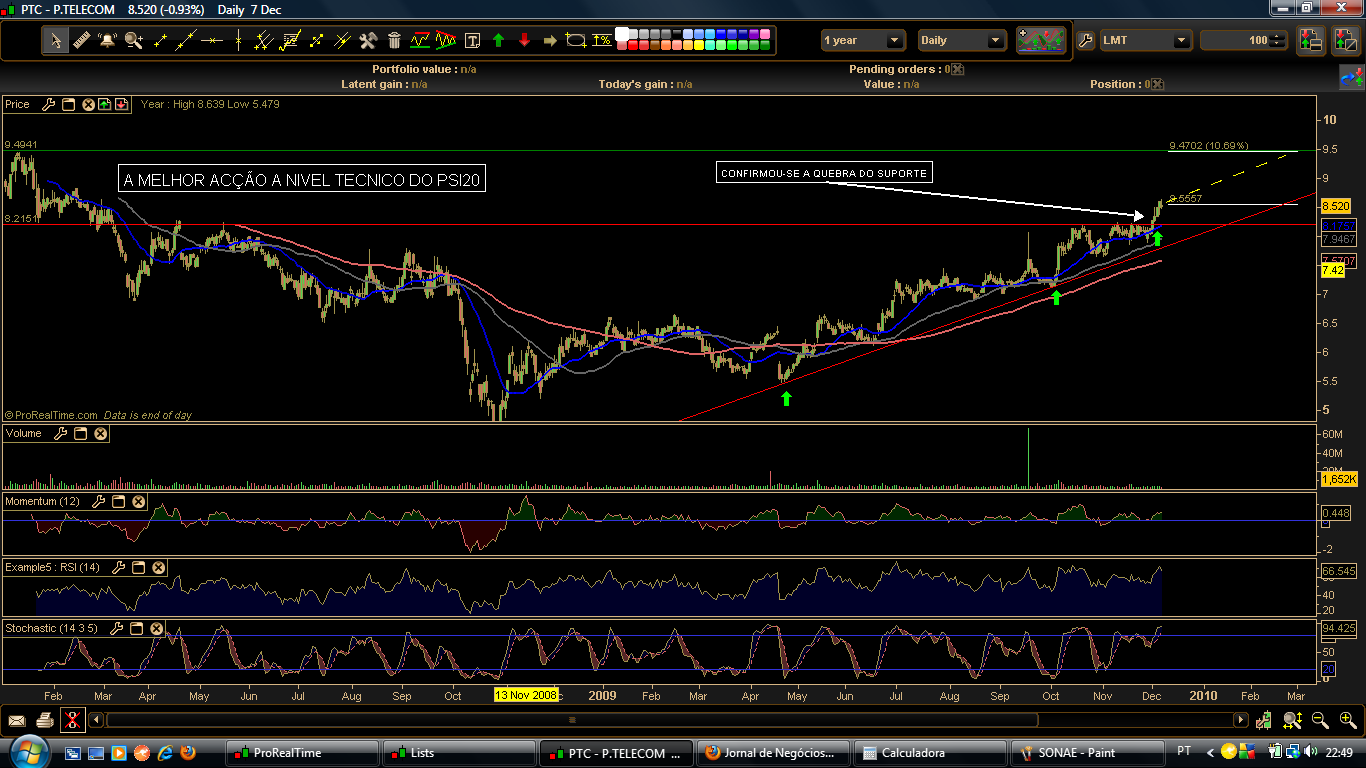Open the Windows Start menu

(28, 751)
